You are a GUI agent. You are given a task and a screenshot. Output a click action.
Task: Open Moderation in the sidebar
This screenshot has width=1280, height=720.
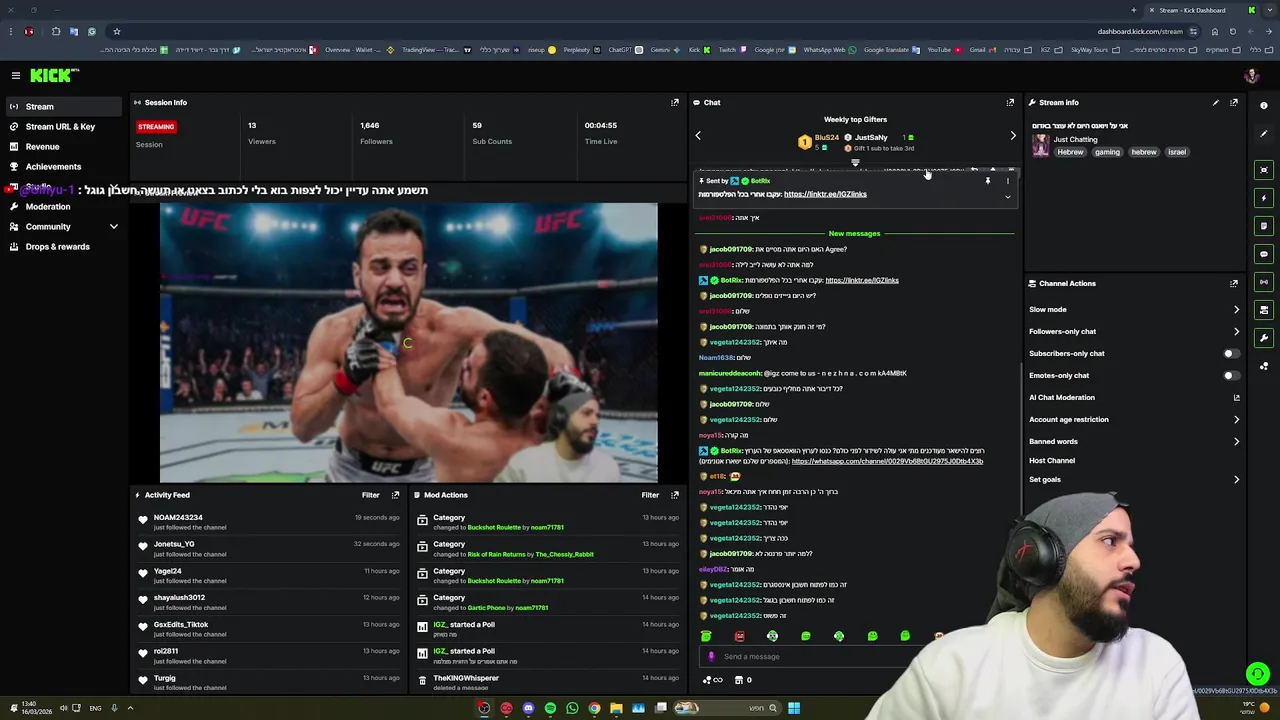tap(64, 207)
